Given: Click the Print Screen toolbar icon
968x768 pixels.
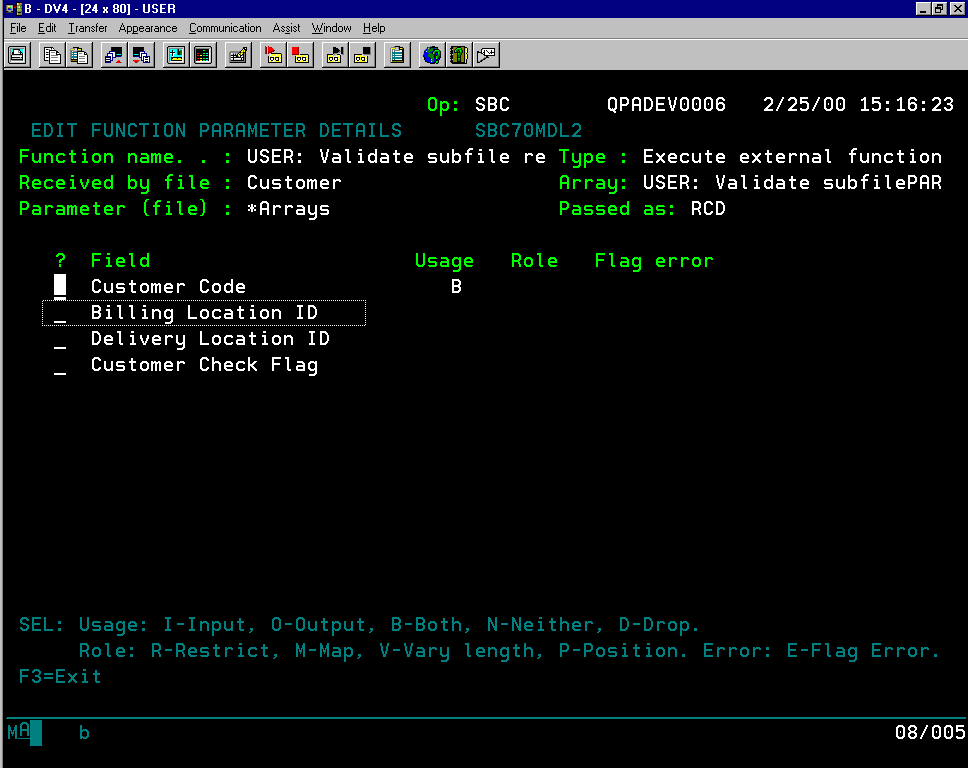Looking at the screenshot, I should click(18, 55).
